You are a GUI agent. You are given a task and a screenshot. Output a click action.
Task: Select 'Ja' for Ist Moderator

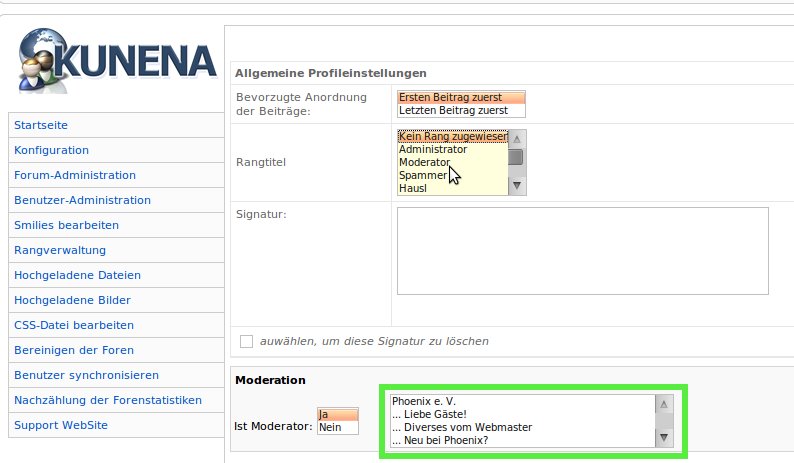[338, 414]
